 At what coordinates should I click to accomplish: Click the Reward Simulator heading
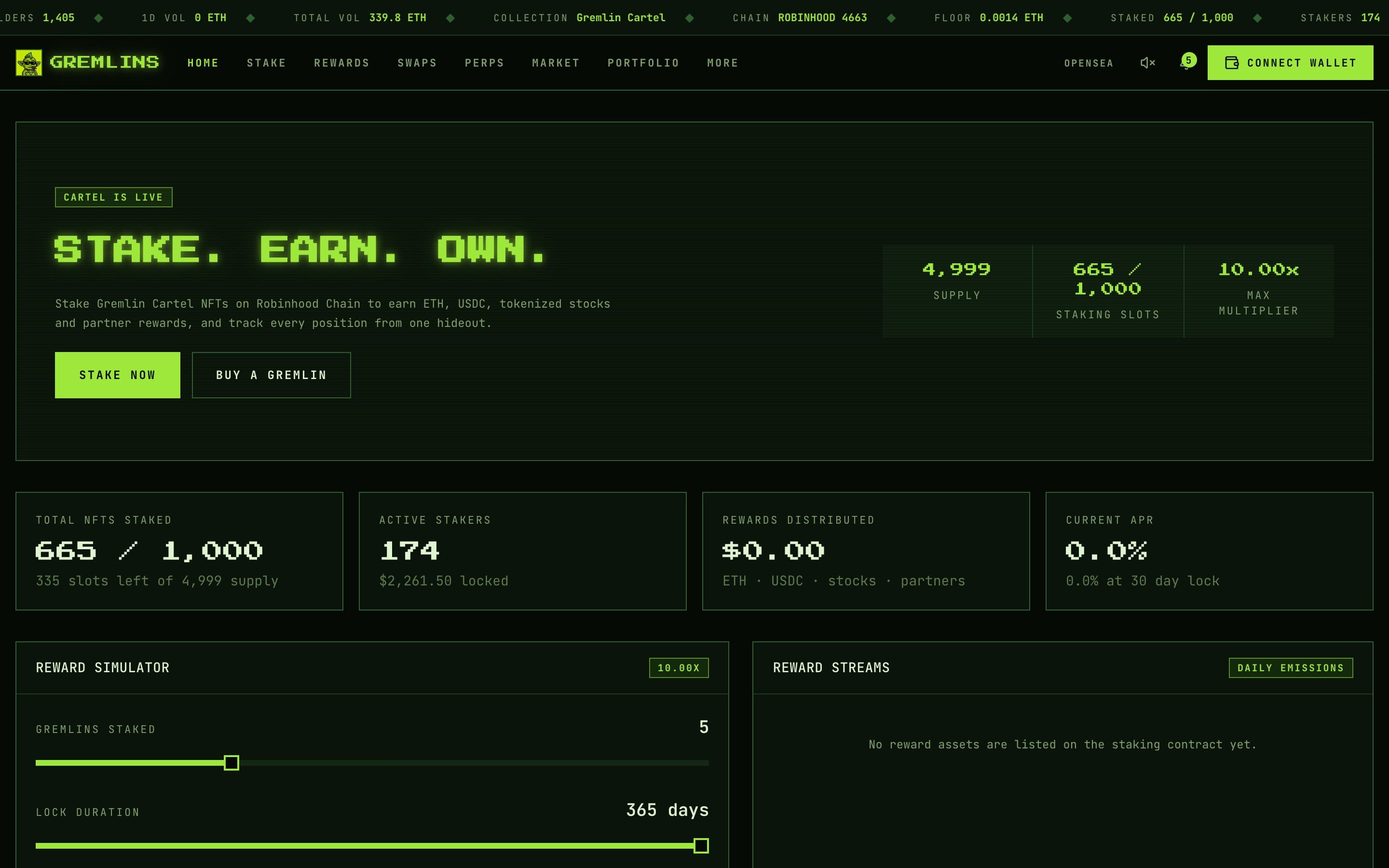[103, 668]
